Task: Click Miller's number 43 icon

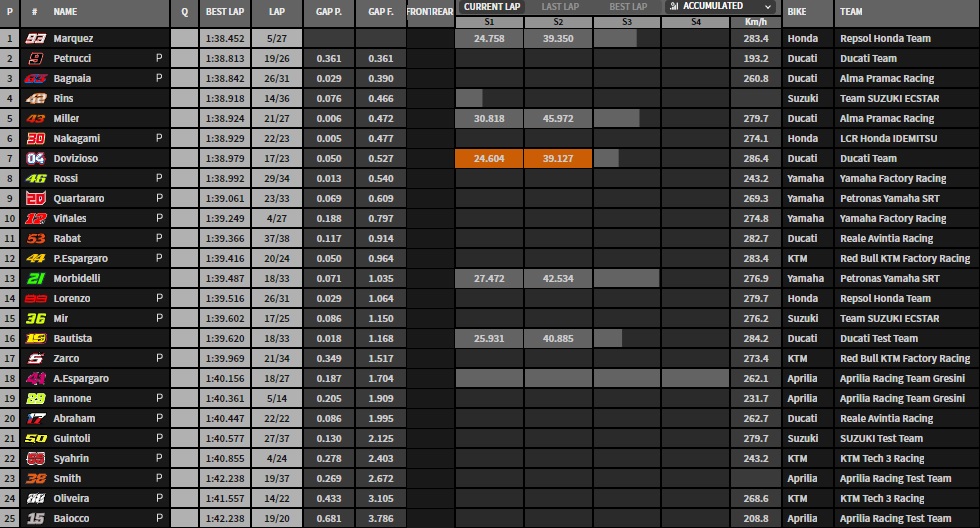Action: click(x=36, y=119)
